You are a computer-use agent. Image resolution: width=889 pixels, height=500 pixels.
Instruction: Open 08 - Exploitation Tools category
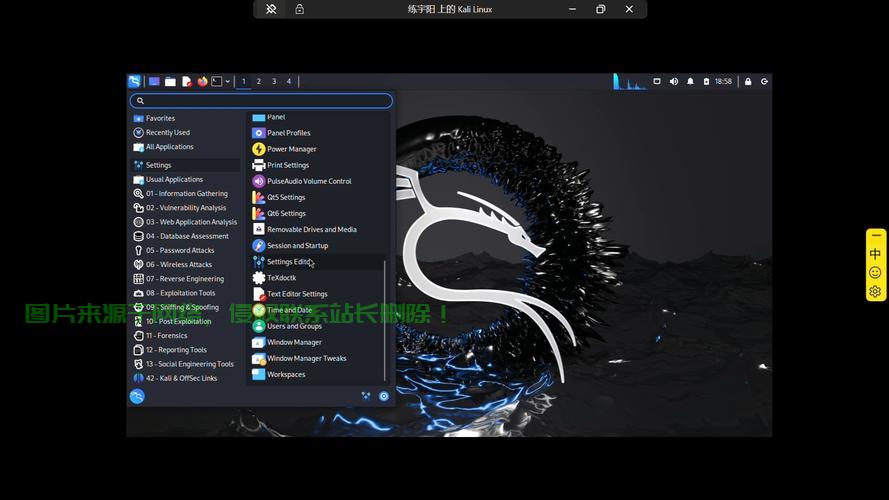[186, 293]
